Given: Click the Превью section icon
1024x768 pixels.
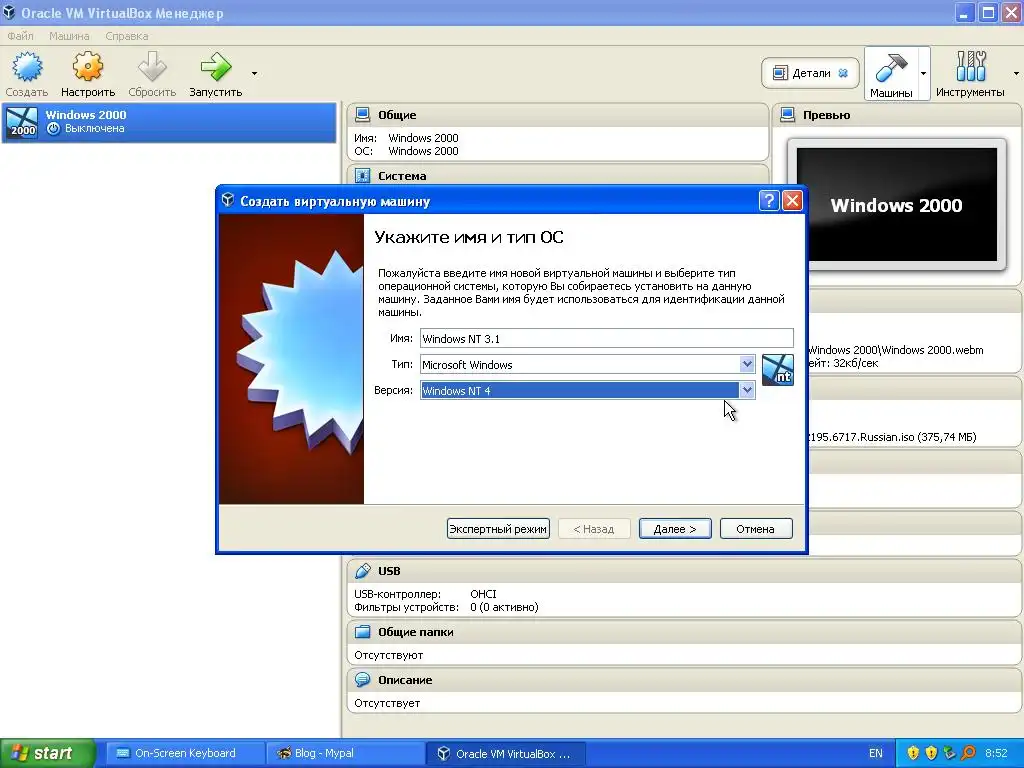Looking at the screenshot, I should (788, 115).
